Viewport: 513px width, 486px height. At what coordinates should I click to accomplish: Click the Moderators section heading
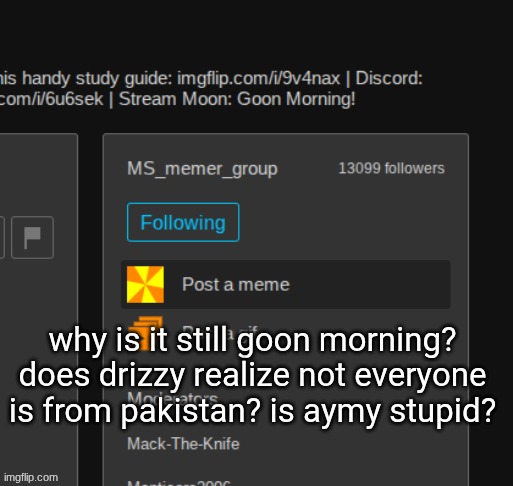(172, 398)
